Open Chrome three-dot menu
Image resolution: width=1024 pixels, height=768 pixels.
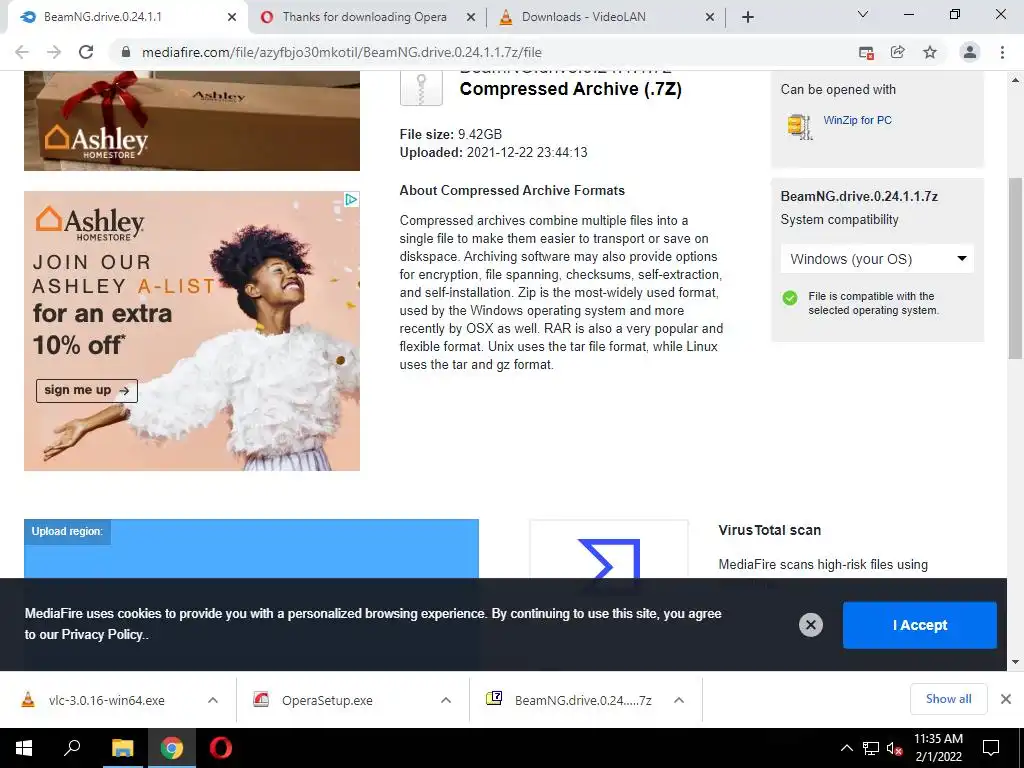(1002, 52)
